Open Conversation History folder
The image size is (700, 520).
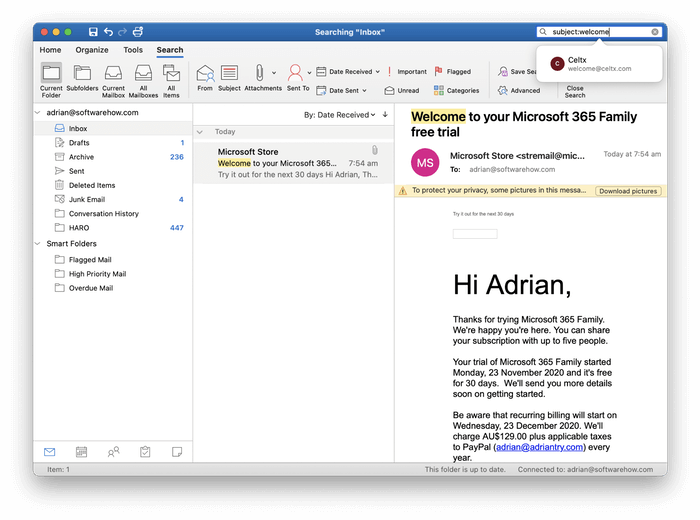tap(114, 214)
